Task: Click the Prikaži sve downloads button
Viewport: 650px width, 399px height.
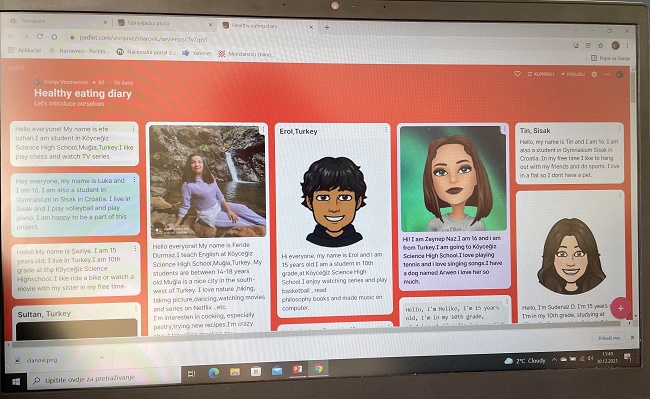Action: click(609, 338)
